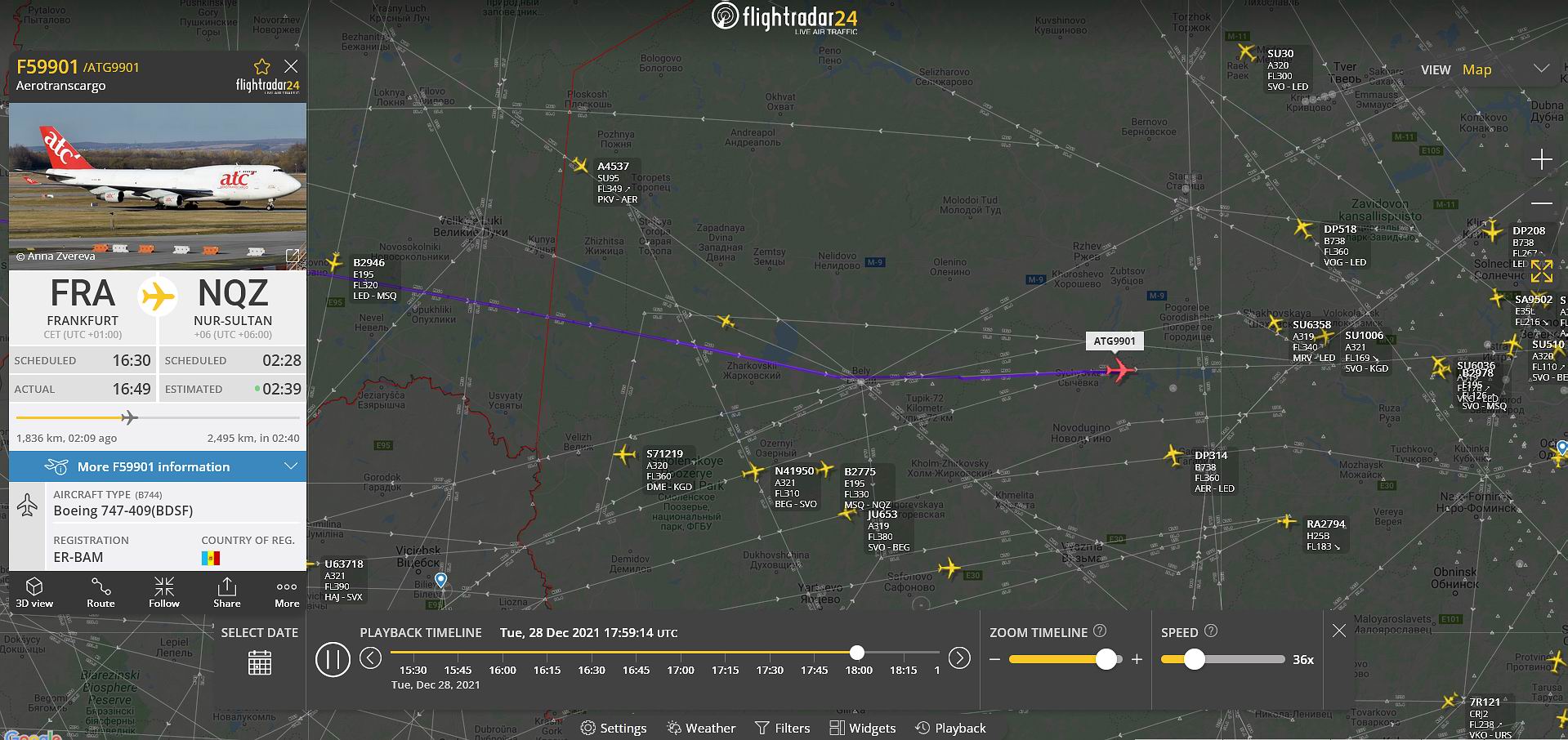Viewport: 1568px width, 740px height.
Task: Zoom in the map with plus button
Action: point(1541,159)
